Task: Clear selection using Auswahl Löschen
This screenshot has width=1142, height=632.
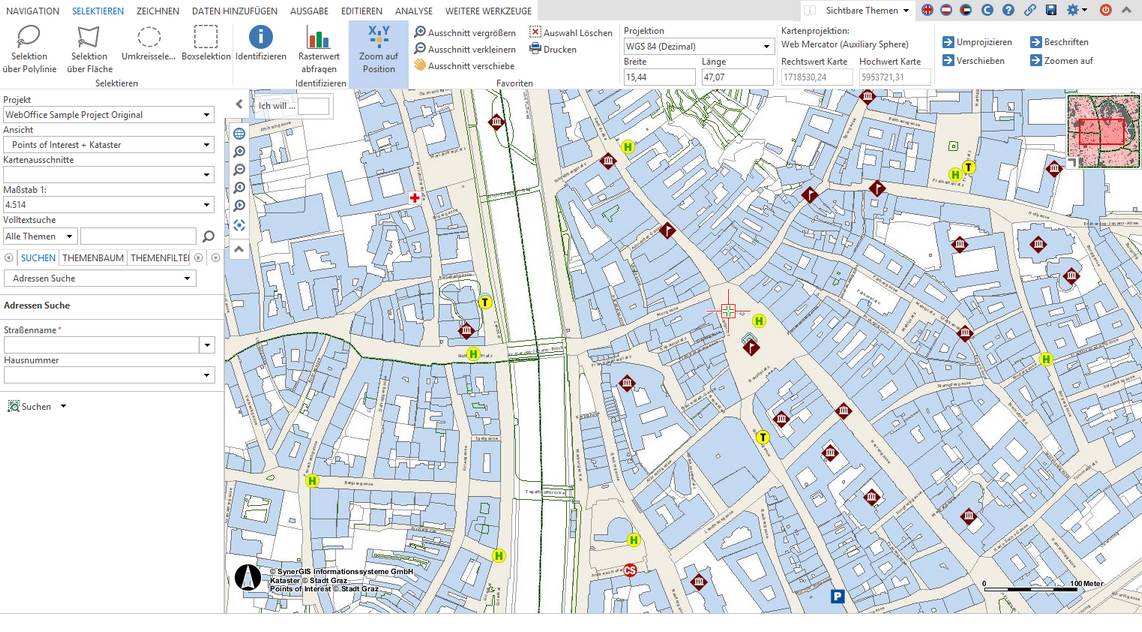Action: [x=571, y=31]
